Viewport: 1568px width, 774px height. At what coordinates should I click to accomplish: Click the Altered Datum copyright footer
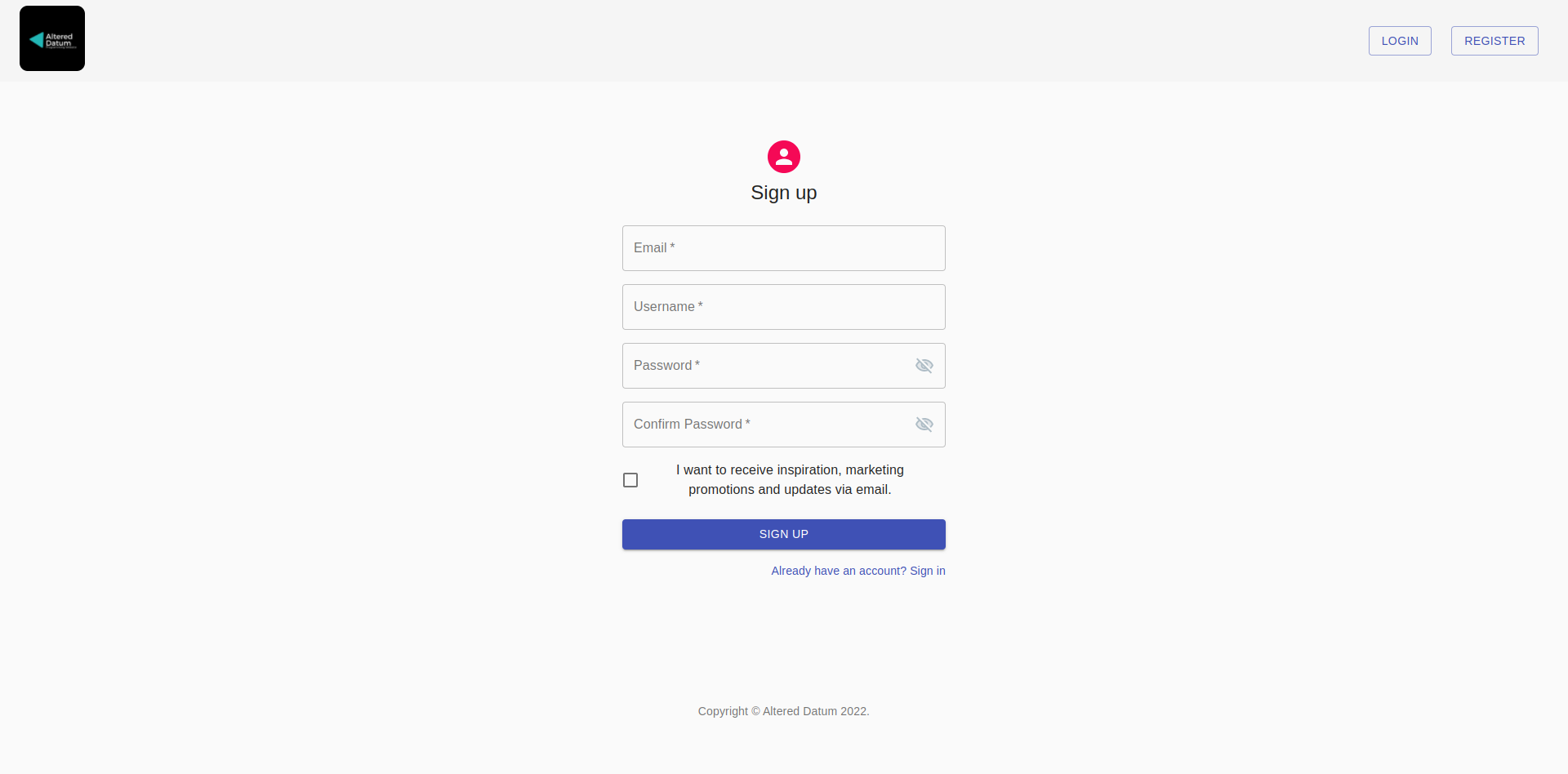pos(783,711)
